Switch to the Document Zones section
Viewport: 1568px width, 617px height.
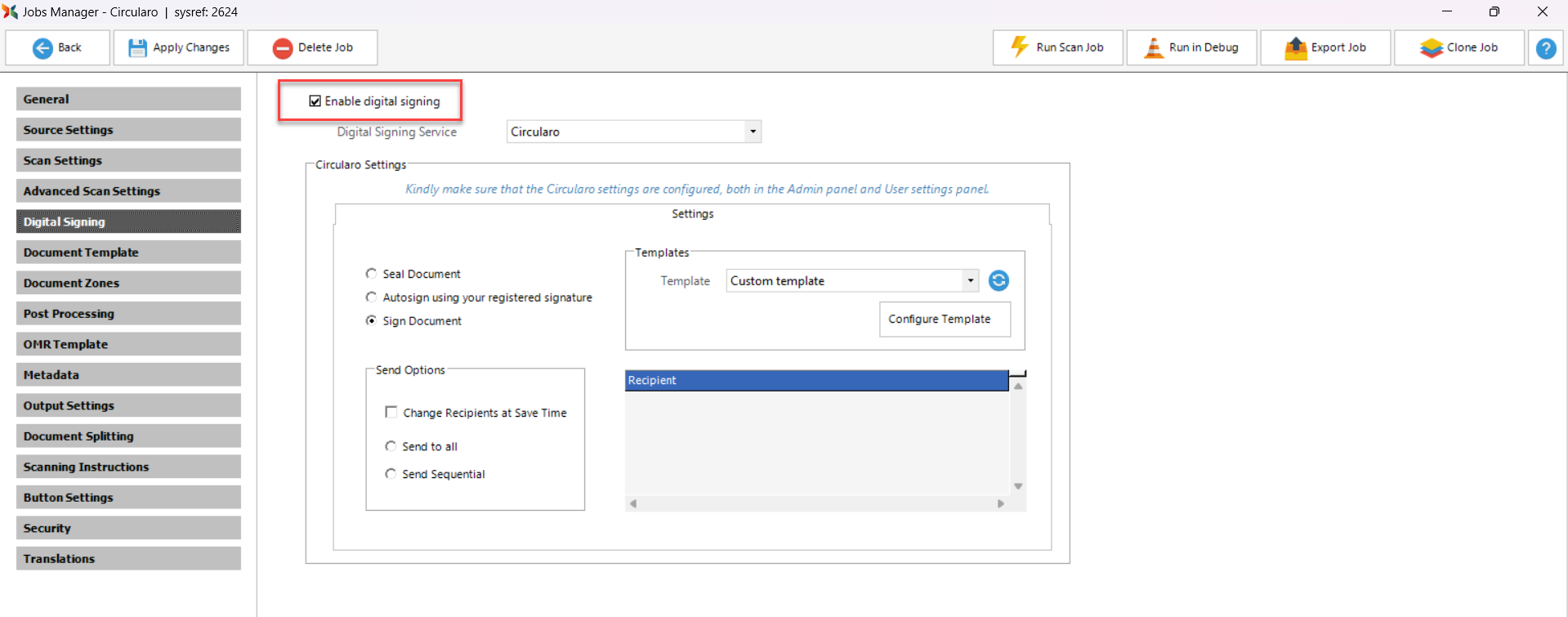tap(128, 283)
